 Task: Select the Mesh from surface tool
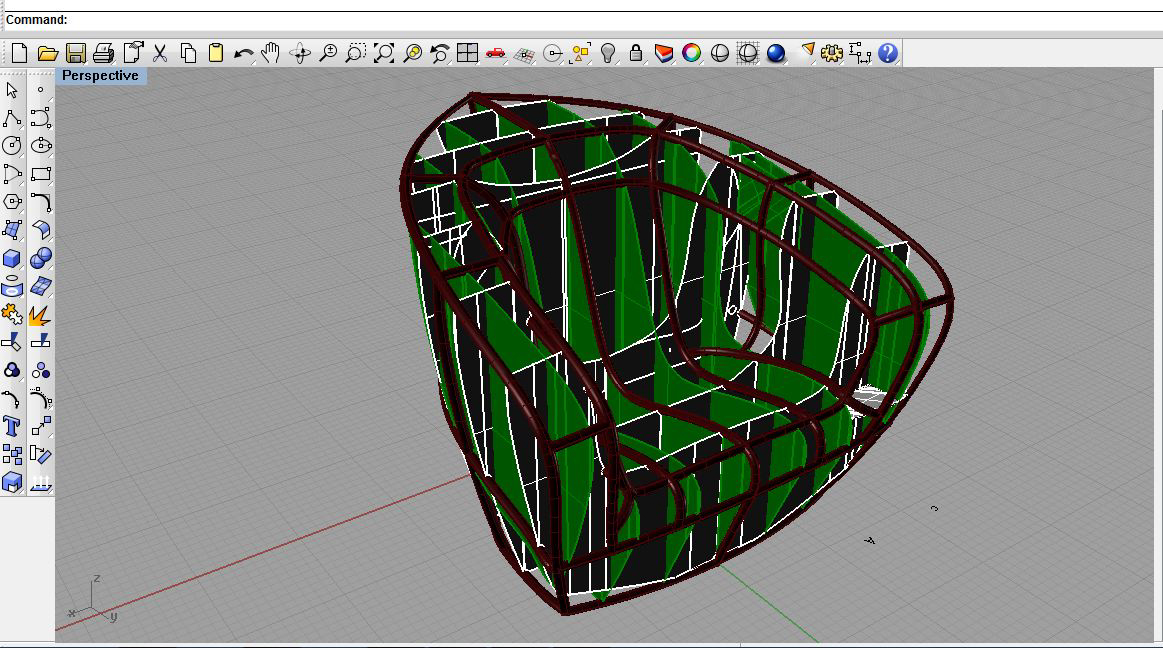(40, 286)
